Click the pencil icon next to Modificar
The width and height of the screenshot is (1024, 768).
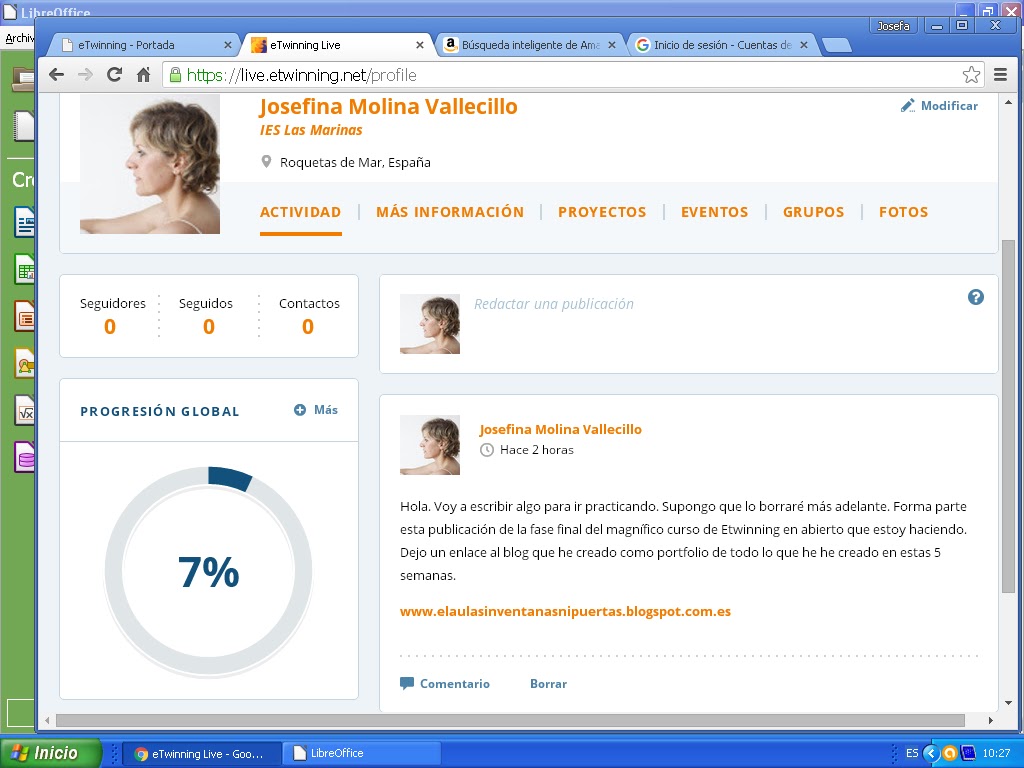pyautogui.click(x=908, y=106)
